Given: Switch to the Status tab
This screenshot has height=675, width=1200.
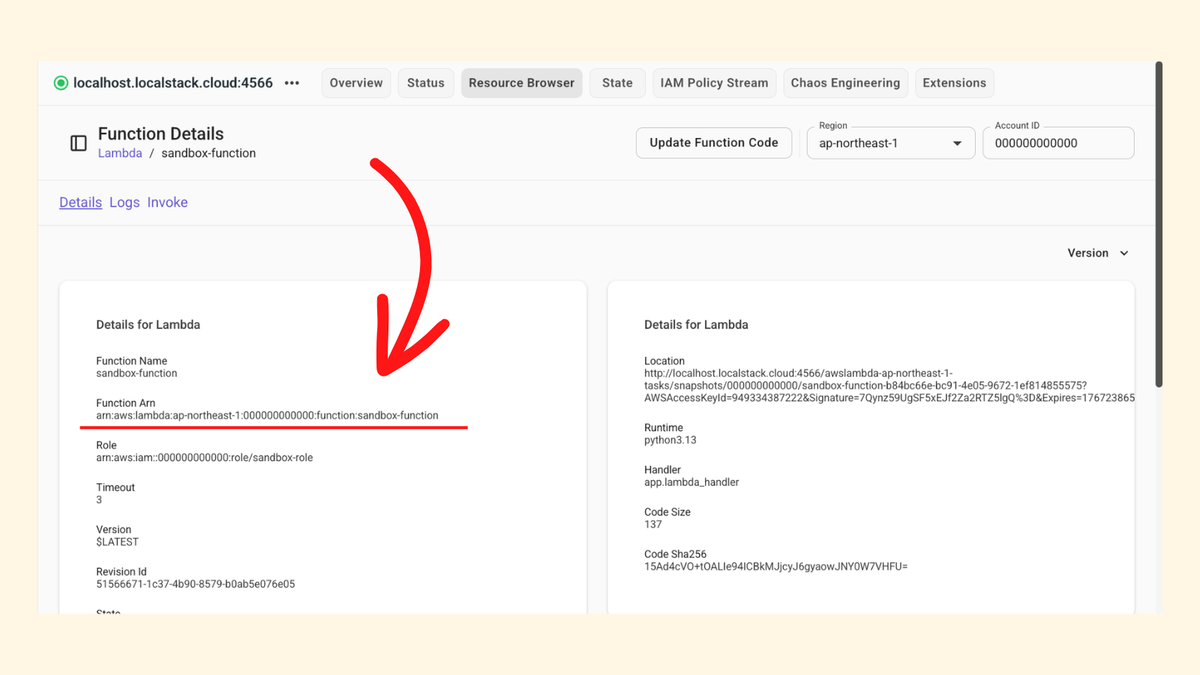Looking at the screenshot, I should (426, 83).
